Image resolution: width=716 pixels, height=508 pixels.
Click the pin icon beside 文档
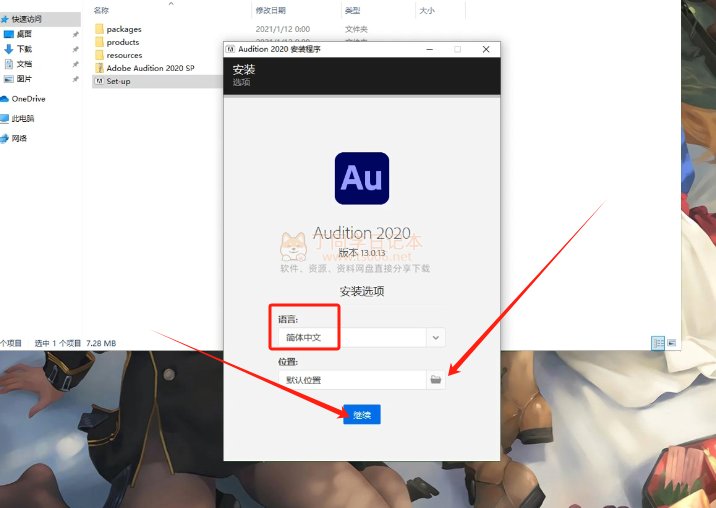pos(75,64)
